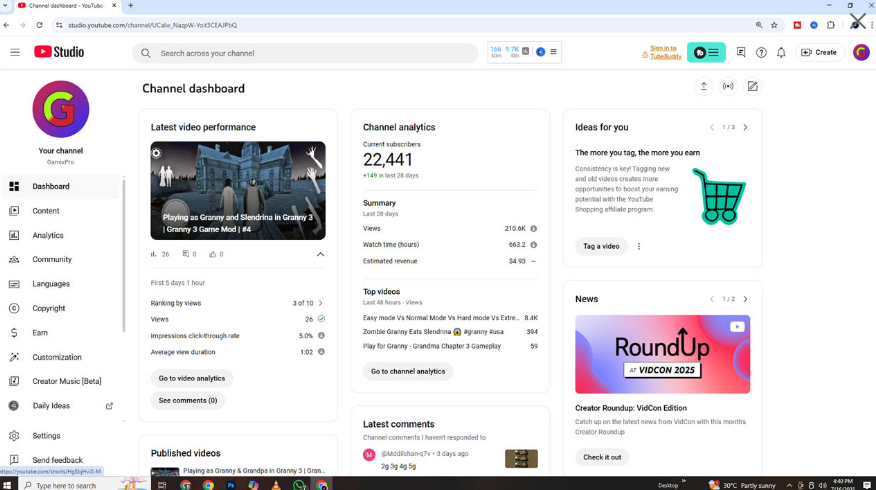Image resolution: width=876 pixels, height=490 pixels.
Task: Click the Go to channel analytics button
Action: [407, 371]
